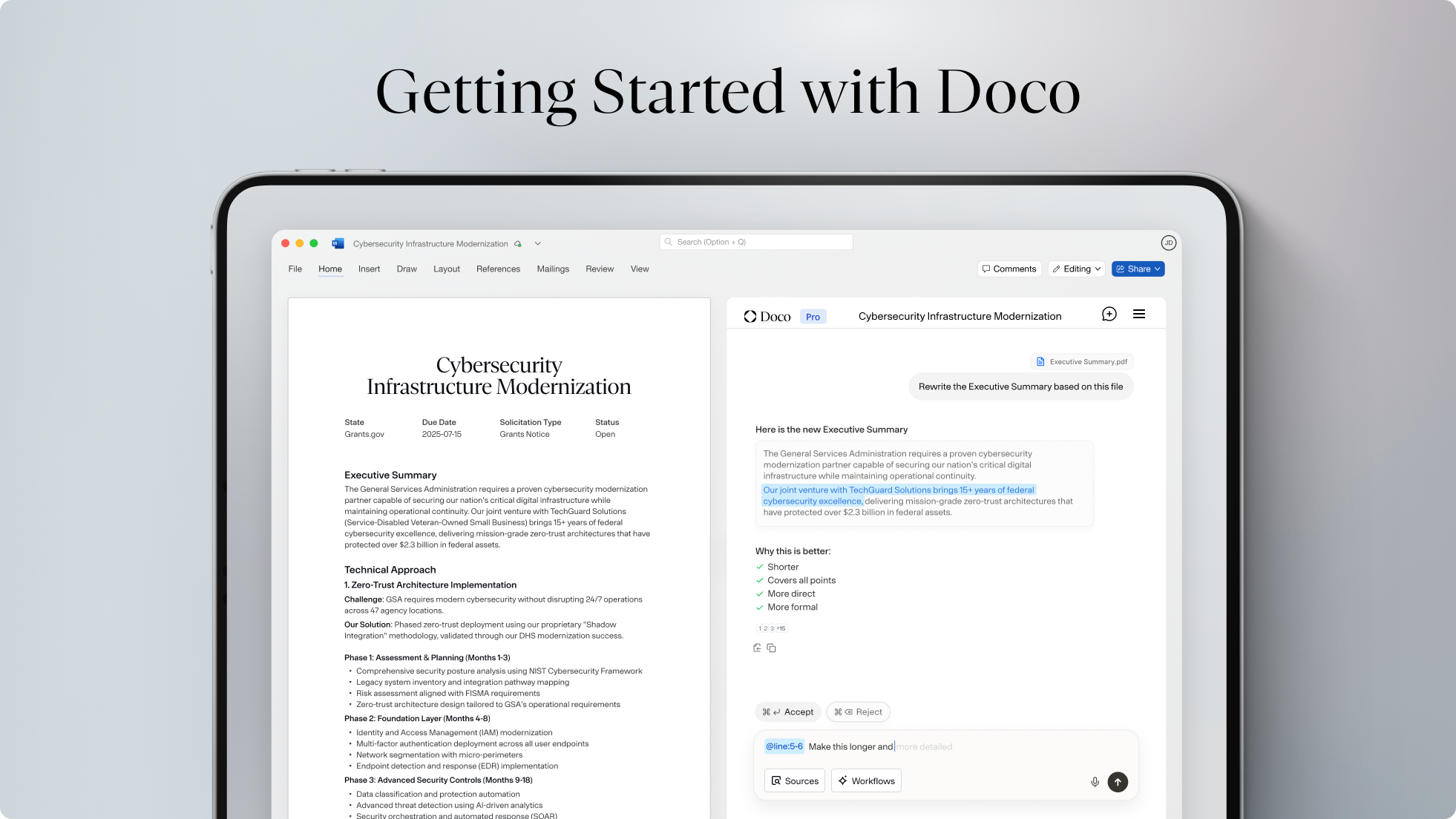Open the Doco panel hamburger menu
The width and height of the screenshot is (1456, 819).
click(x=1139, y=315)
